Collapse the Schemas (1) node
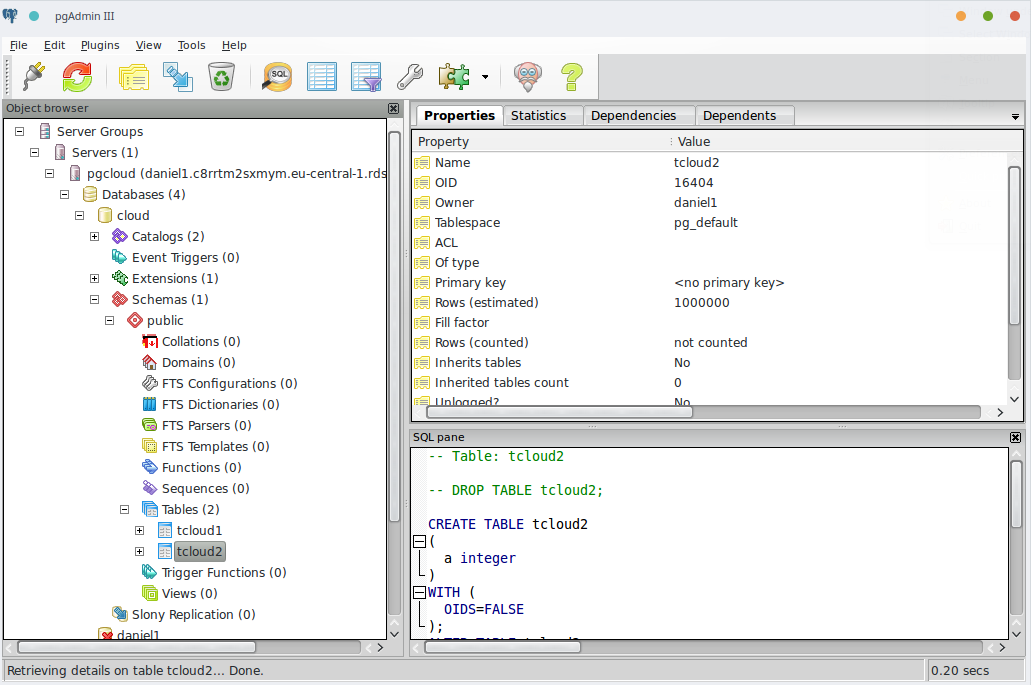Viewport: 1031px width, 685px height. coord(95,300)
